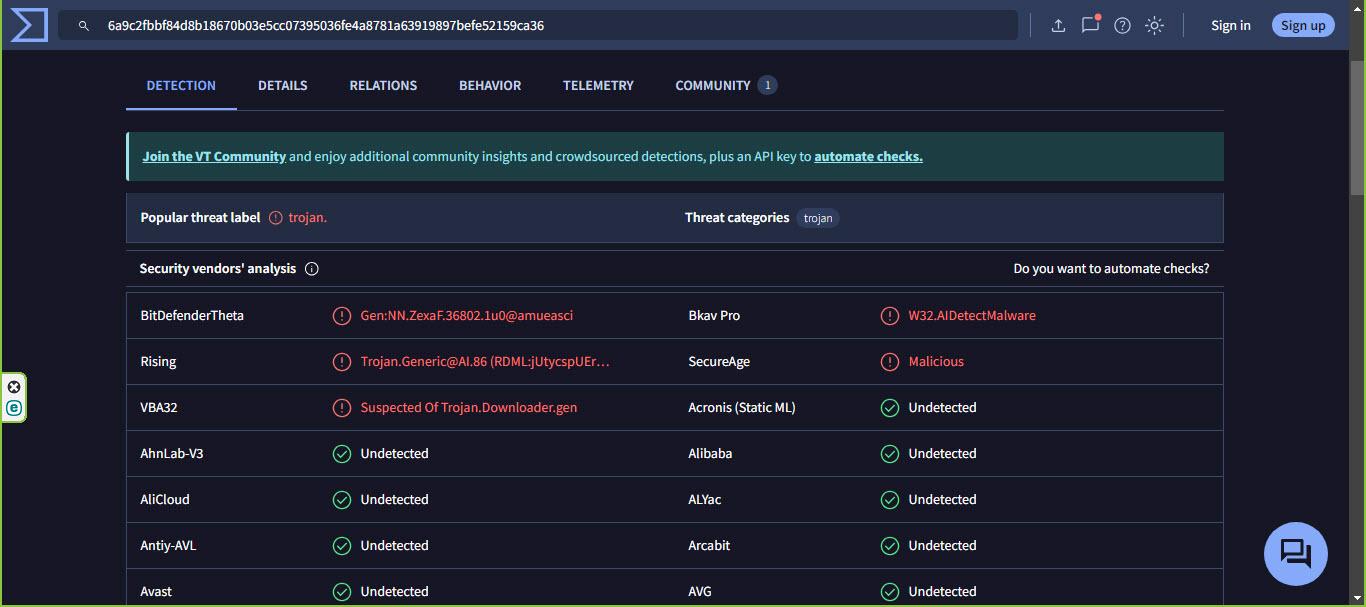This screenshot has width=1366, height=607.
Task: Open the floating chat bubble button
Action: pyautogui.click(x=1296, y=554)
